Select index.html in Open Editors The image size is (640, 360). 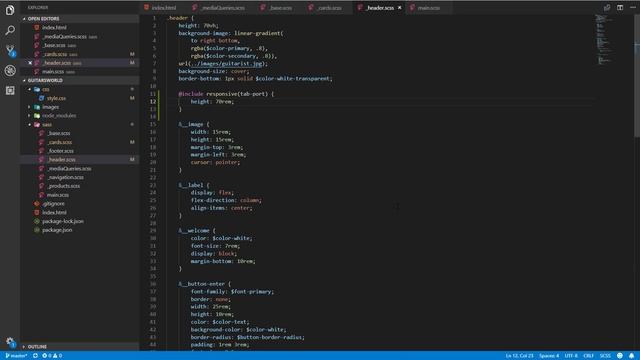(x=54, y=28)
